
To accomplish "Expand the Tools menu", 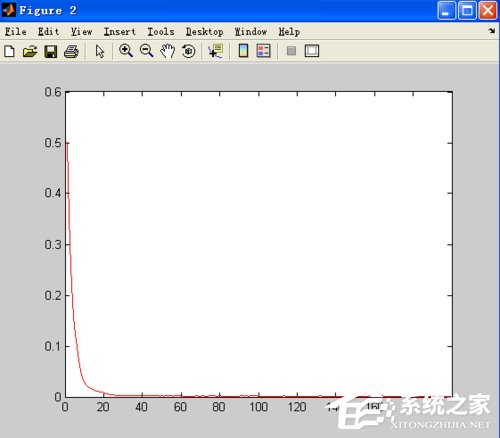I will [x=161, y=32].
